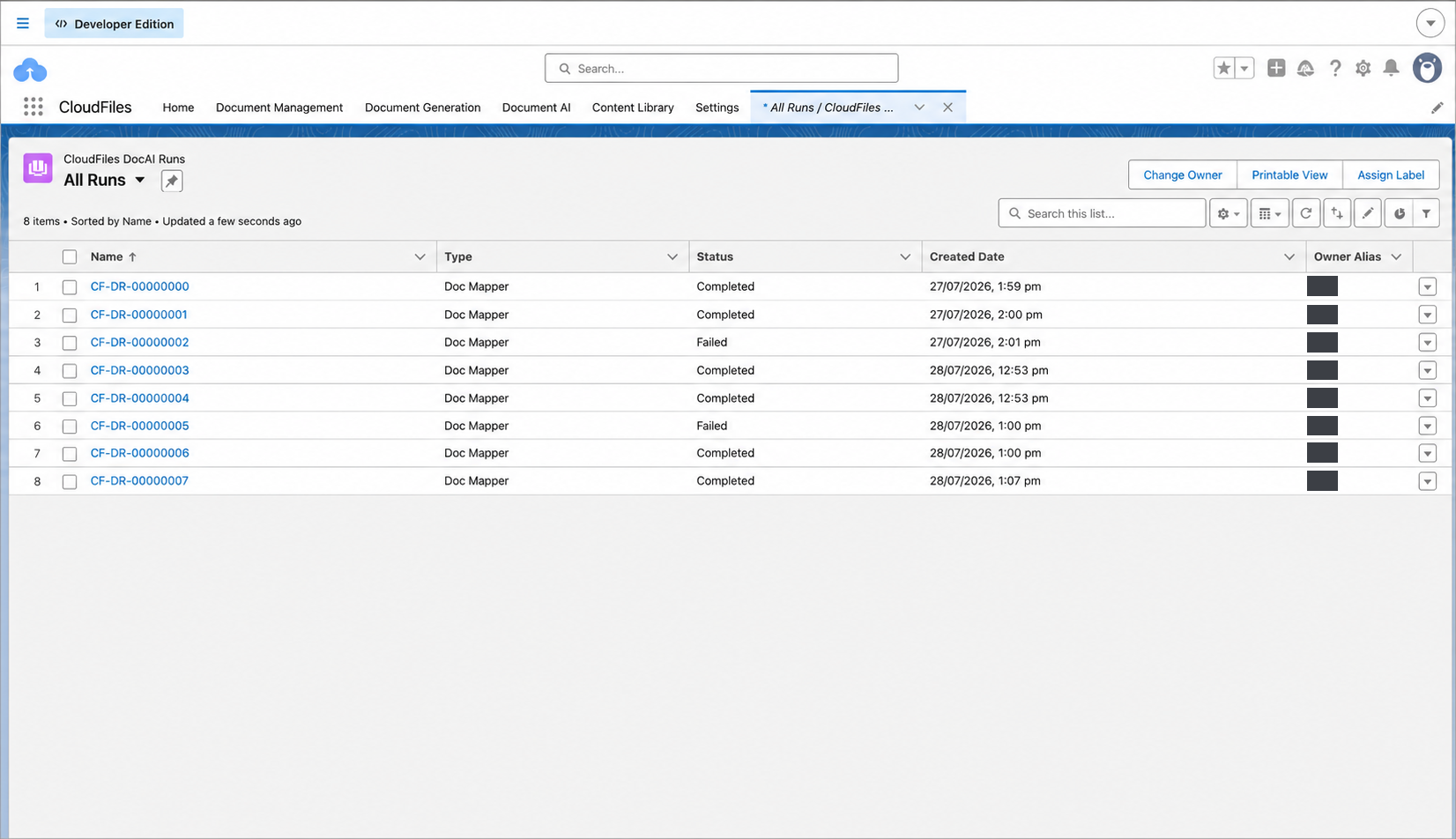Open the Select list display table icon
Viewport: 1456px width, 839px height.
tap(1269, 213)
